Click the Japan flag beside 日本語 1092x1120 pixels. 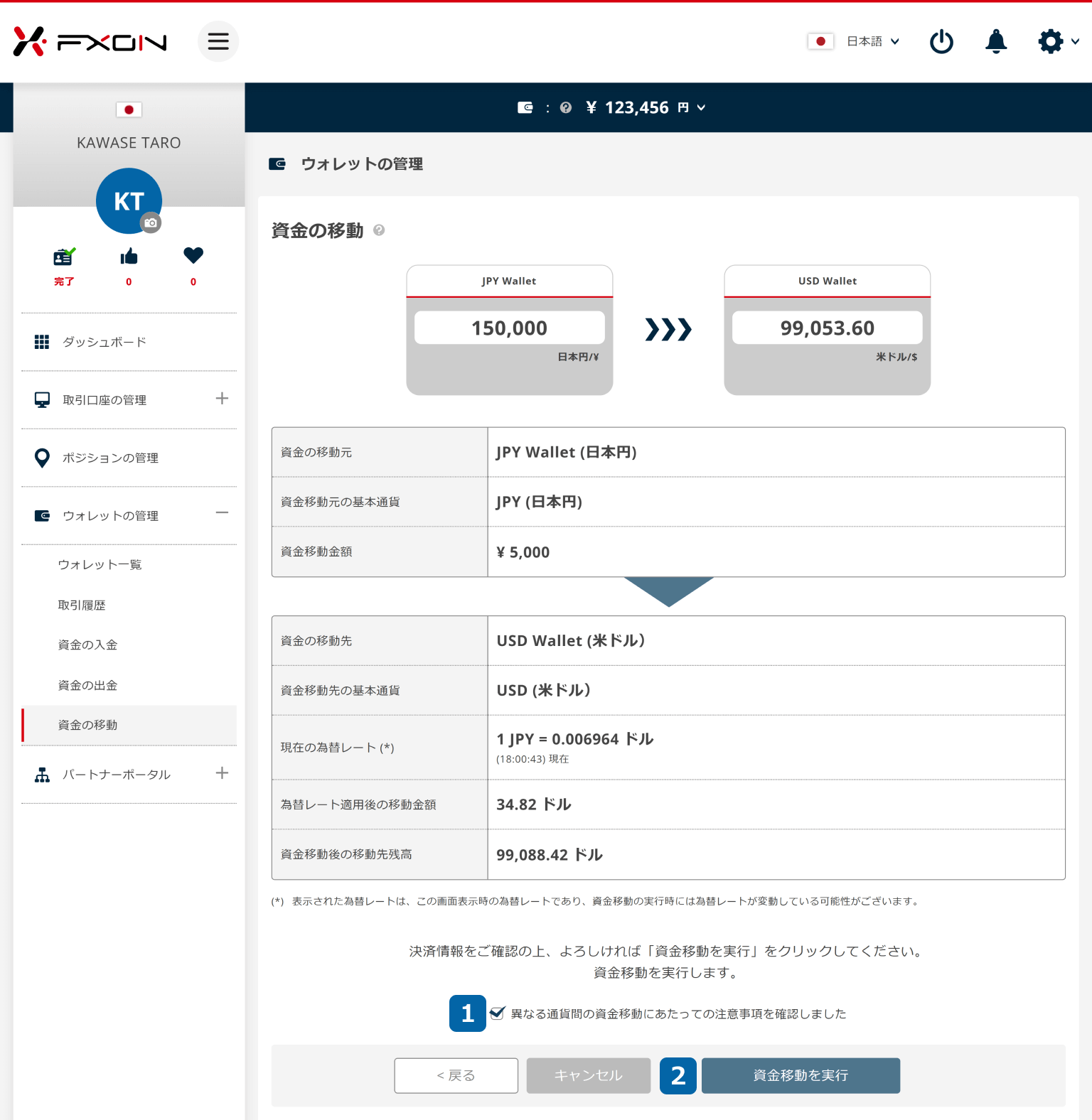820,41
